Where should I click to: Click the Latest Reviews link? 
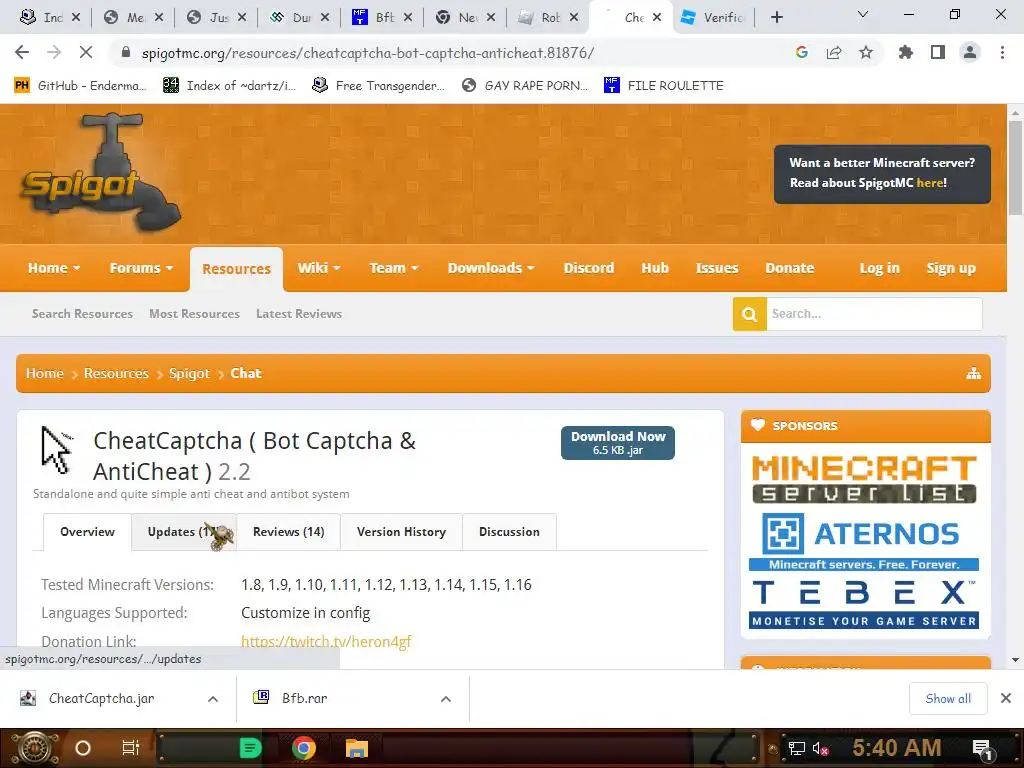[299, 313]
